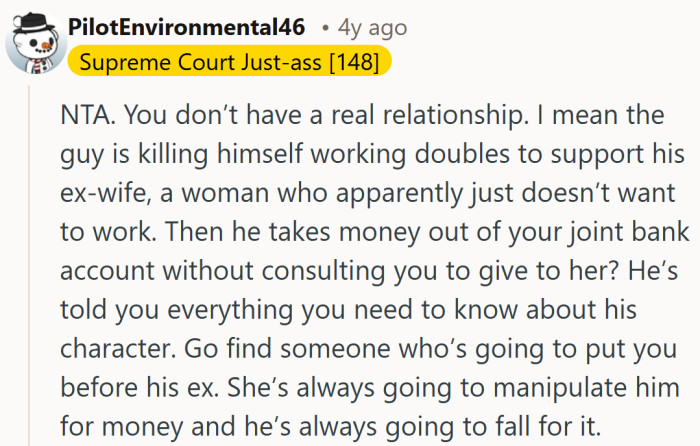The width and height of the screenshot is (700, 446).
Task: Click the "NTA" verdict at comment start
Action: coord(83,116)
